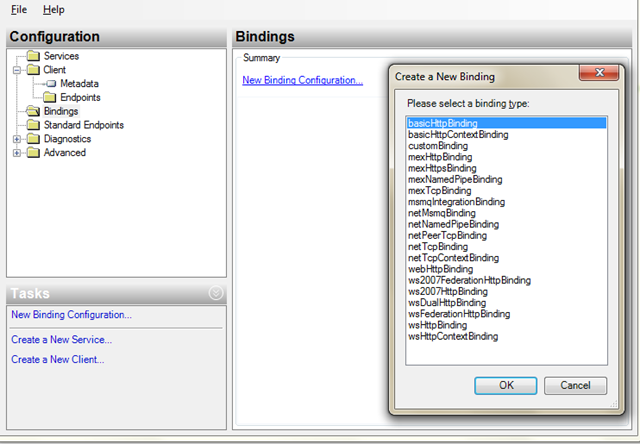Select netPeerTcpBinding in the list
640x444 pixels.
point(506,235)
